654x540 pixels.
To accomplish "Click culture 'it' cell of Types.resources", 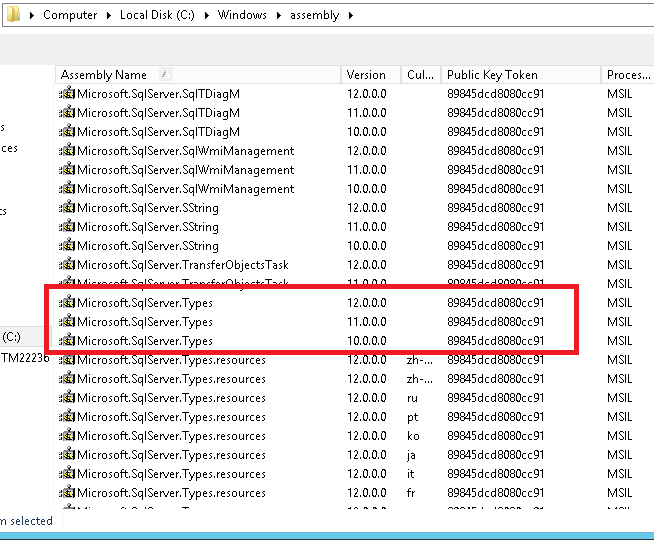I will pyautogui.click(x=410, y=474).
